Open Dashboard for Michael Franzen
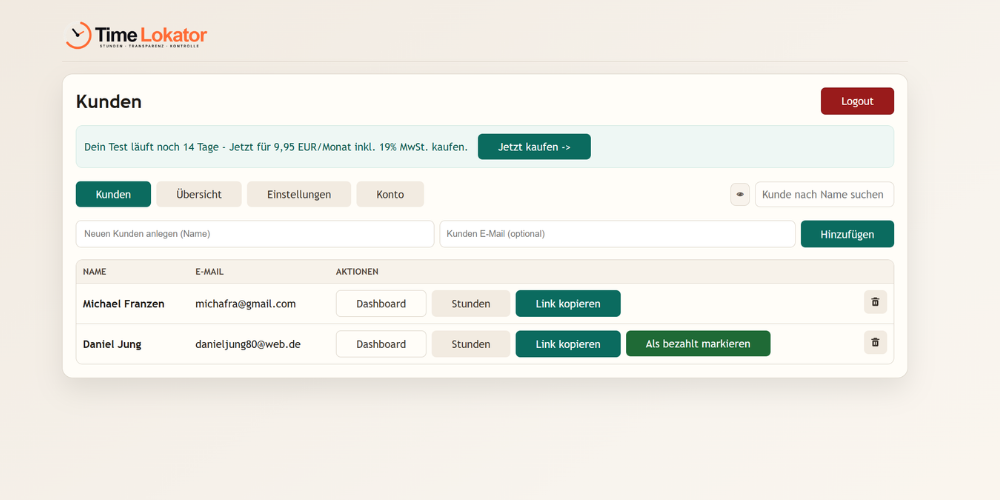The image size is (1000, 500). point(381,304)
